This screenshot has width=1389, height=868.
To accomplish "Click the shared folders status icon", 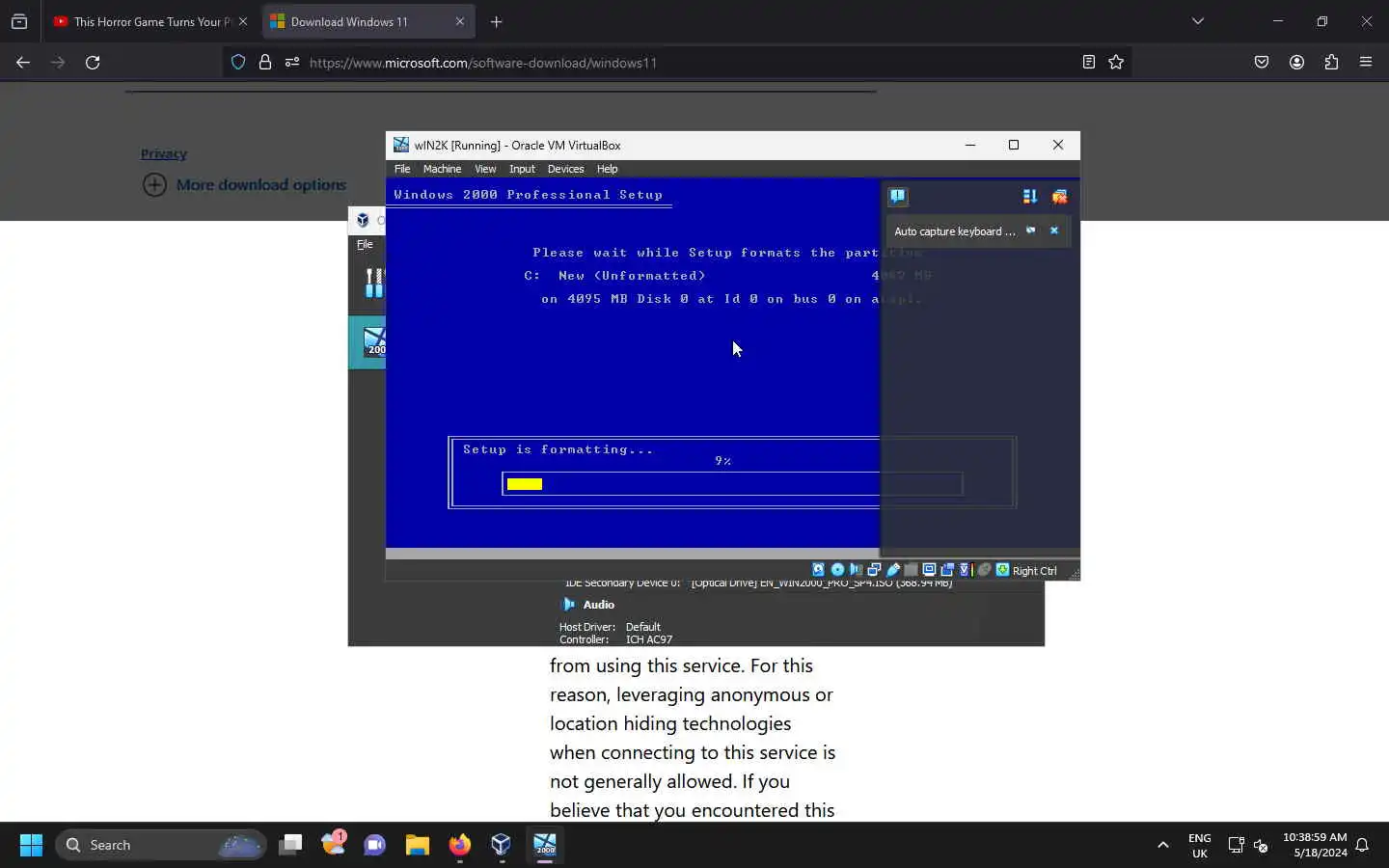I will [x=911, y=570].
